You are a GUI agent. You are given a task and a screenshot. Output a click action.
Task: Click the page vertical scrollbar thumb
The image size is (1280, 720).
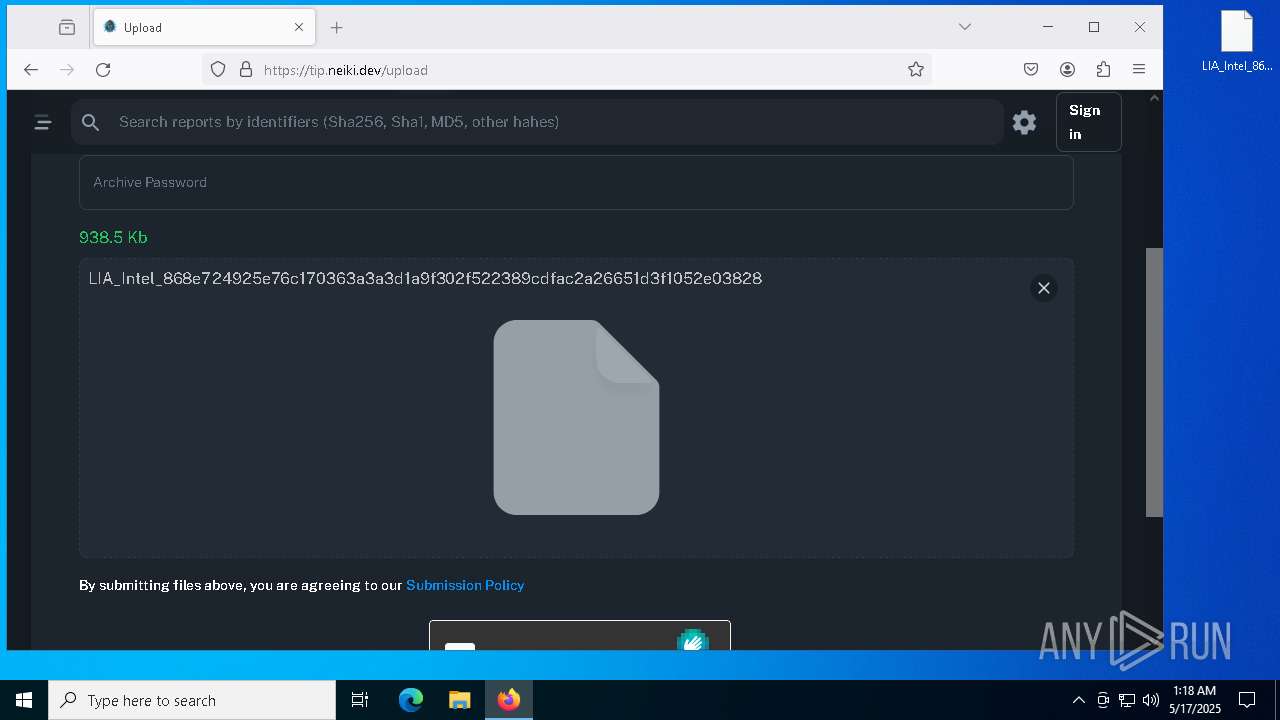1154,382
